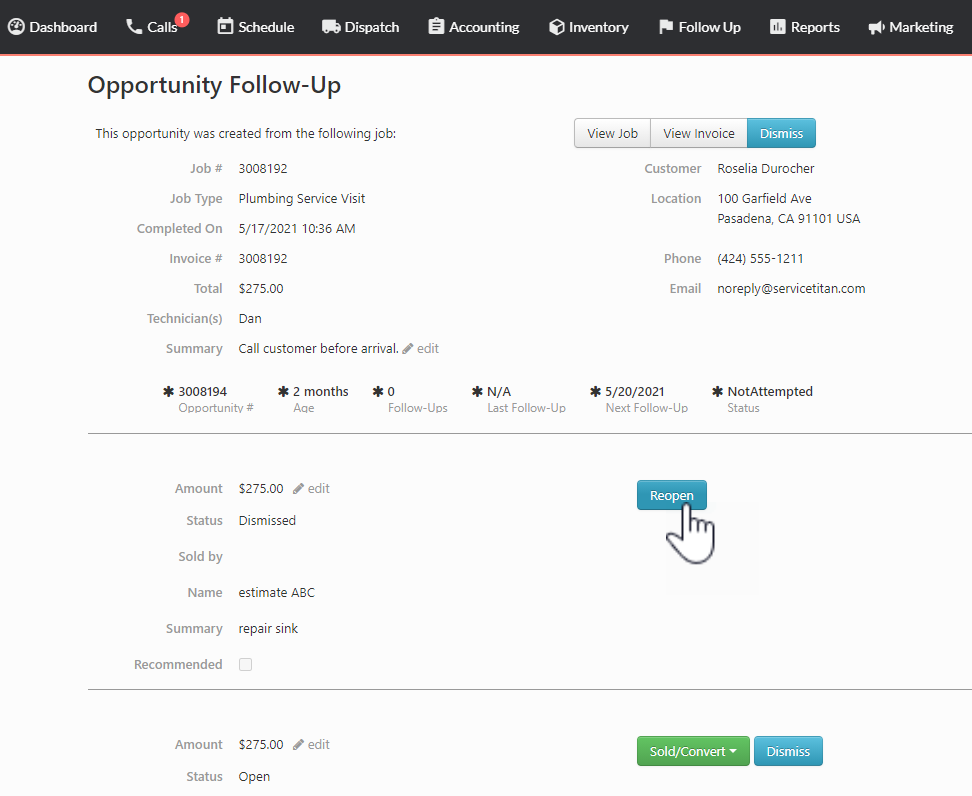Viewport: 972px width, 796px height.
Task: Dismiss the opportunity using top Dismiss button
Action: click(781, 133)
